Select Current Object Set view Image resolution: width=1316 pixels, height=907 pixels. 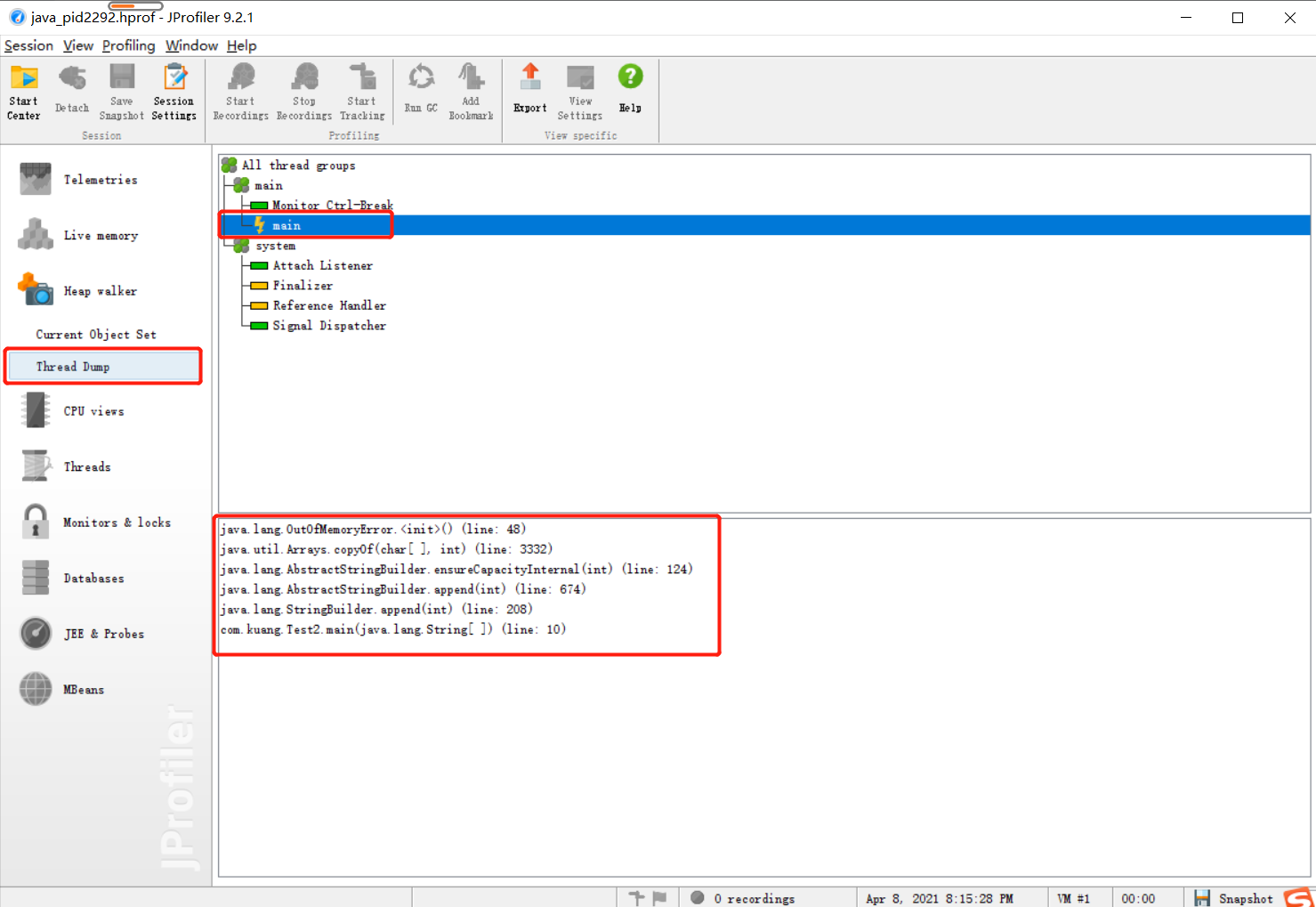(x=96, y=335)
